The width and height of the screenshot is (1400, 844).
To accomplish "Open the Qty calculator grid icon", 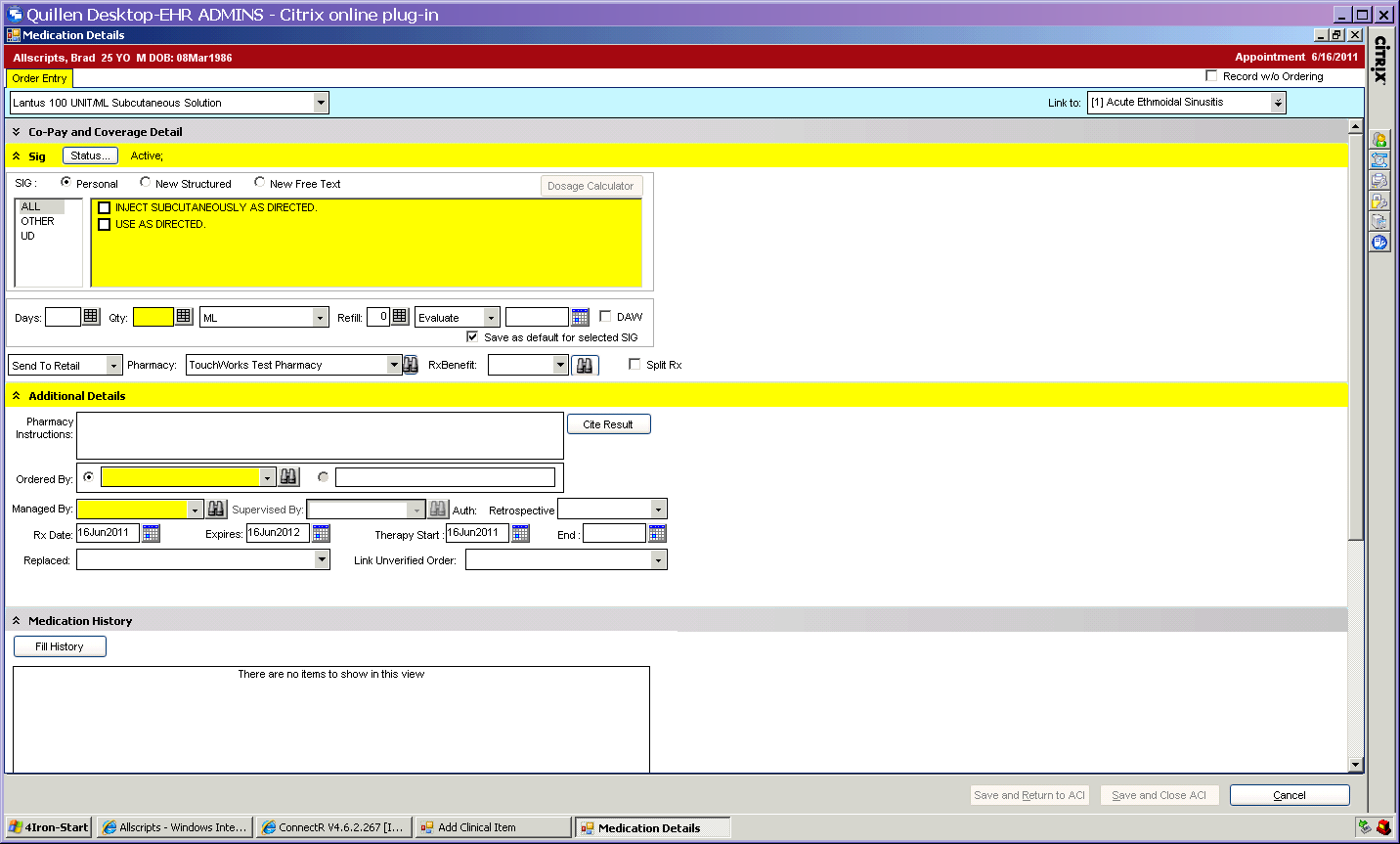I will (184, 316).
